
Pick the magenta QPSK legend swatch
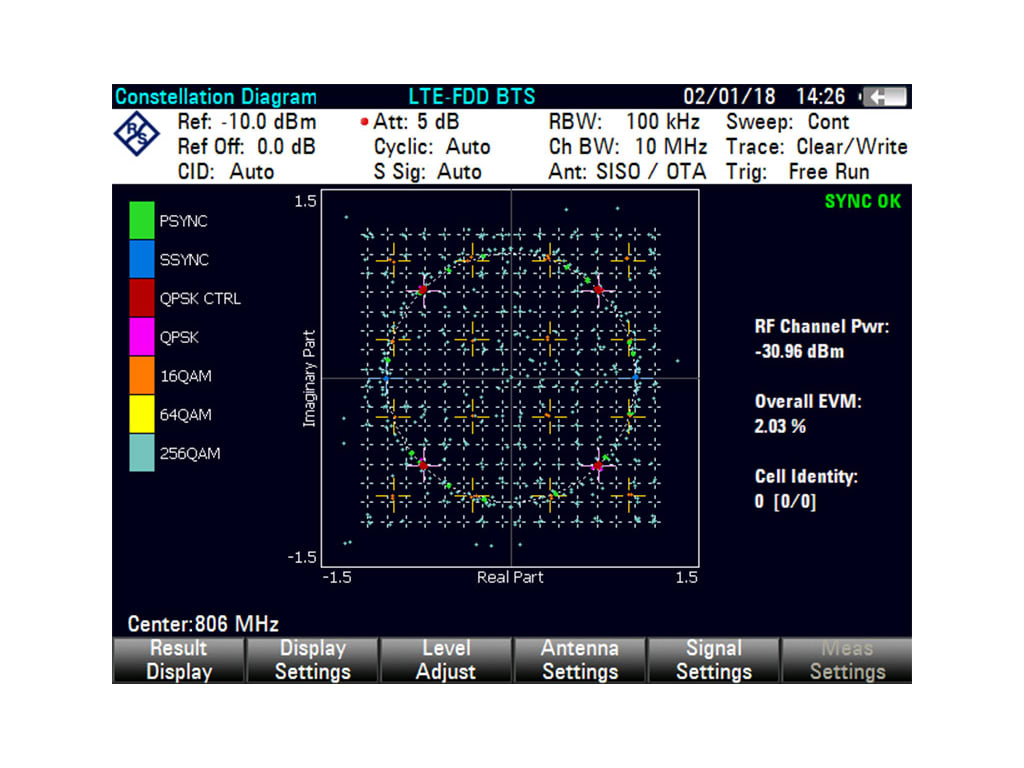tap(142, 337)
